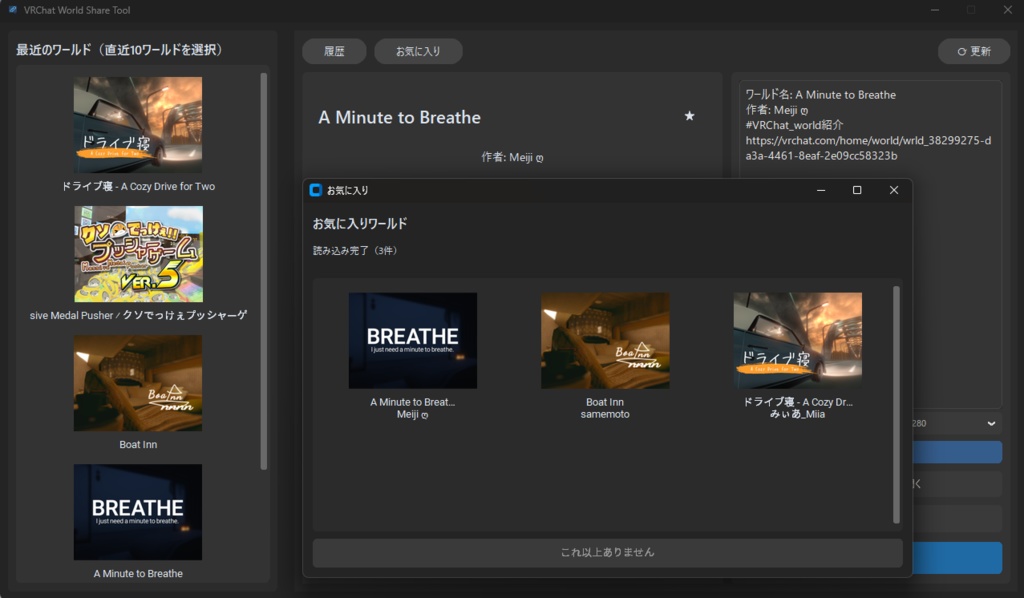The image size is (1024, 598).
Task: Minimize the VRChat World Share Tool window
Action: click(x=935, y=10)
